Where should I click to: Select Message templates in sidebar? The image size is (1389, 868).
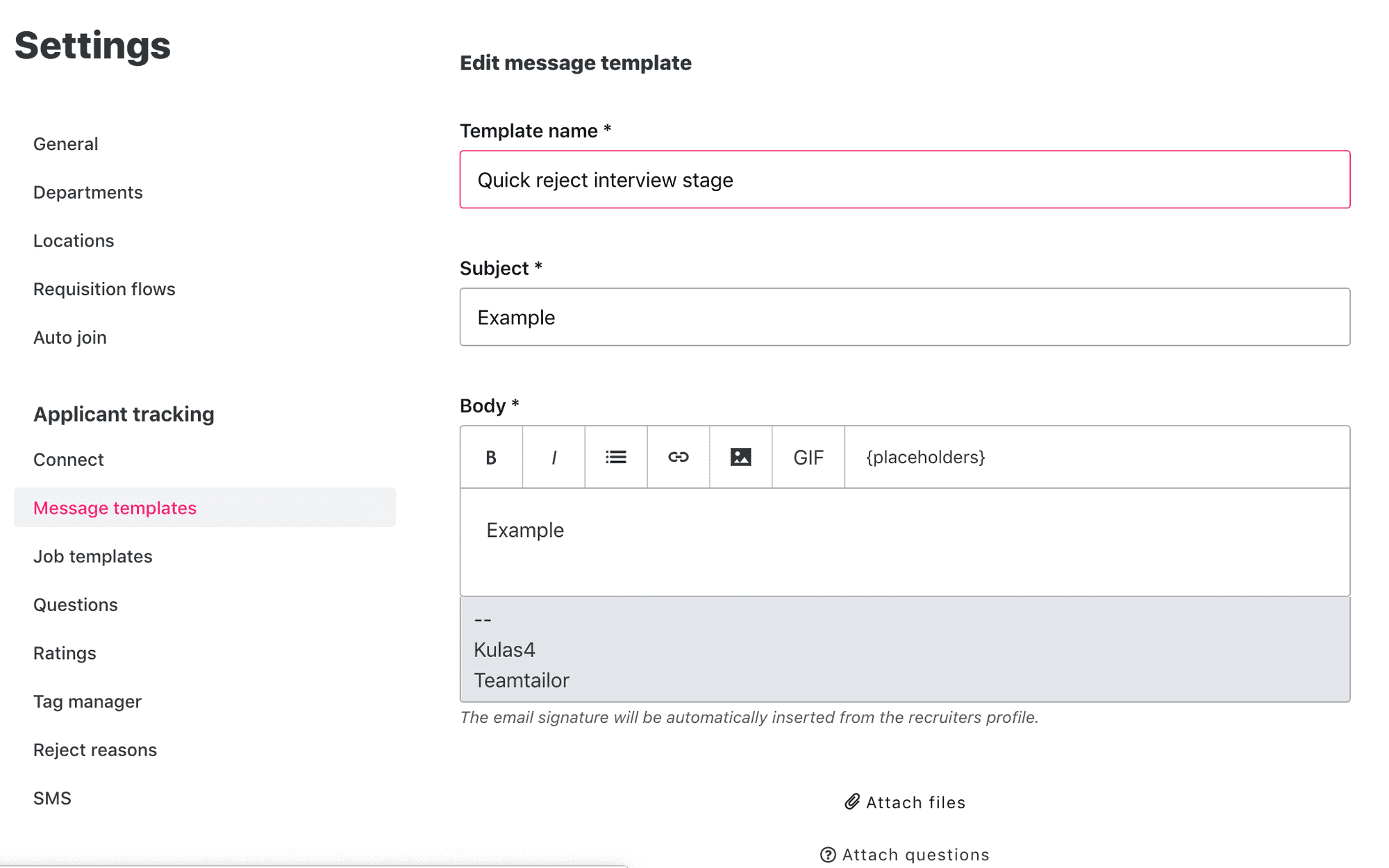click(205, 508)
